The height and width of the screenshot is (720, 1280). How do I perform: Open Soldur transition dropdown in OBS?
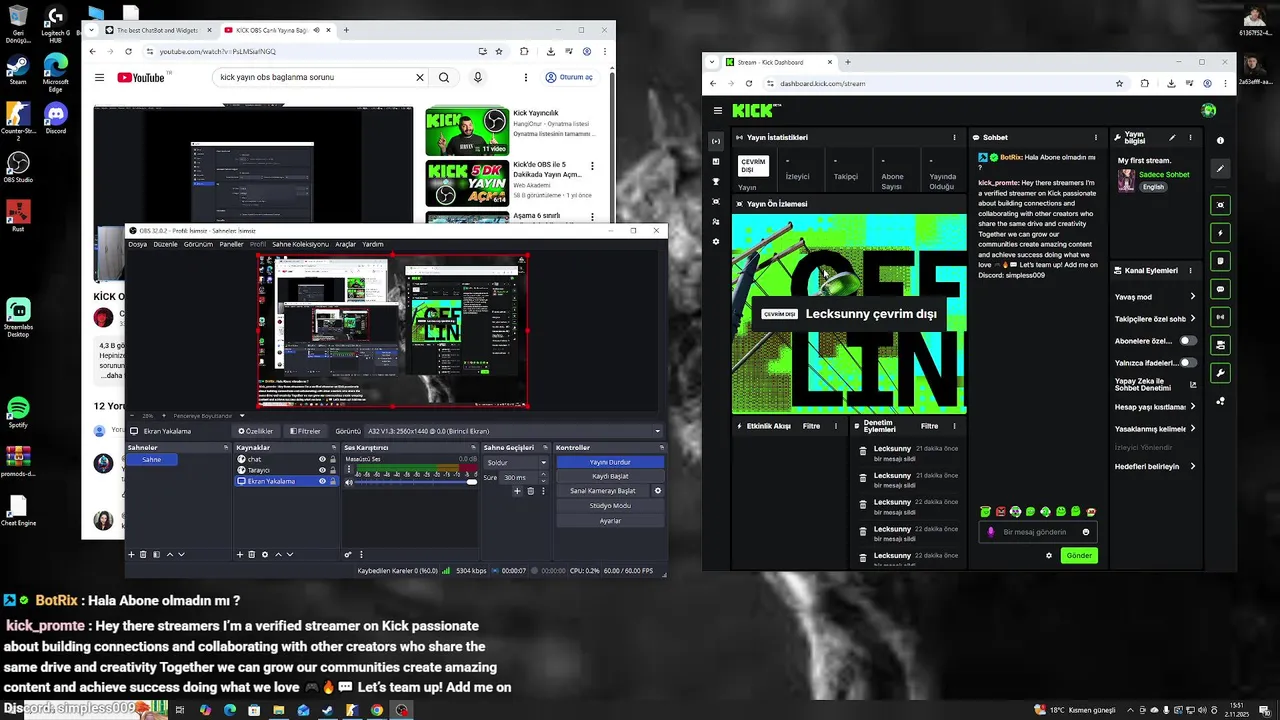[x=517, y=463]
